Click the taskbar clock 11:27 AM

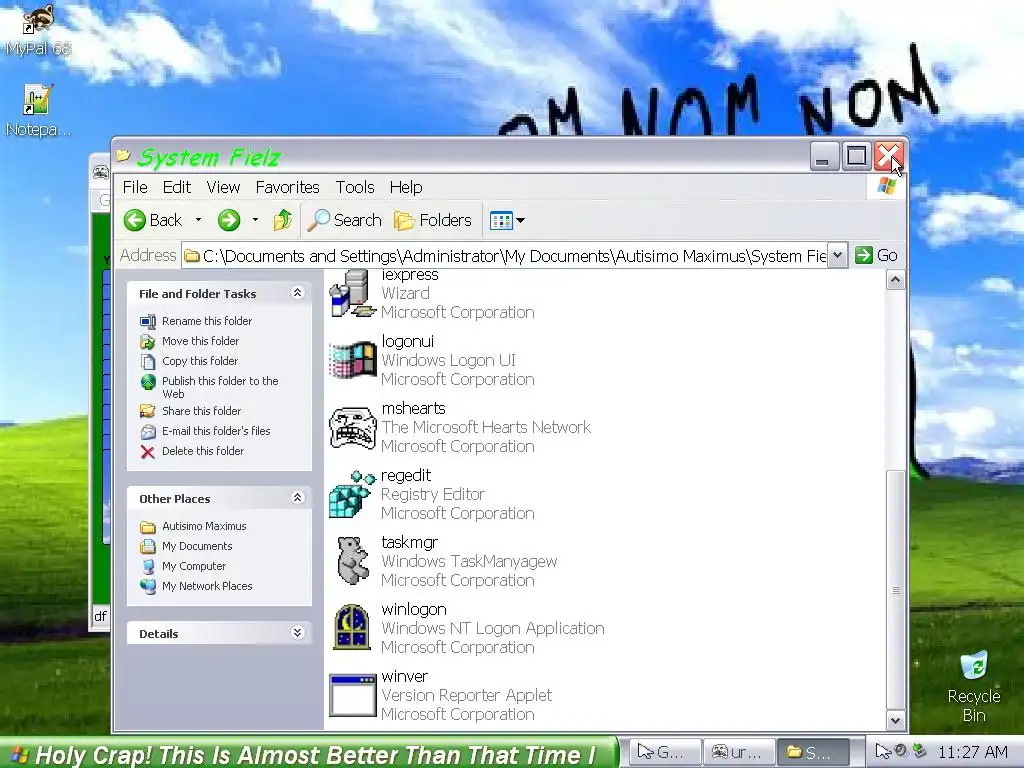(973, 752)
